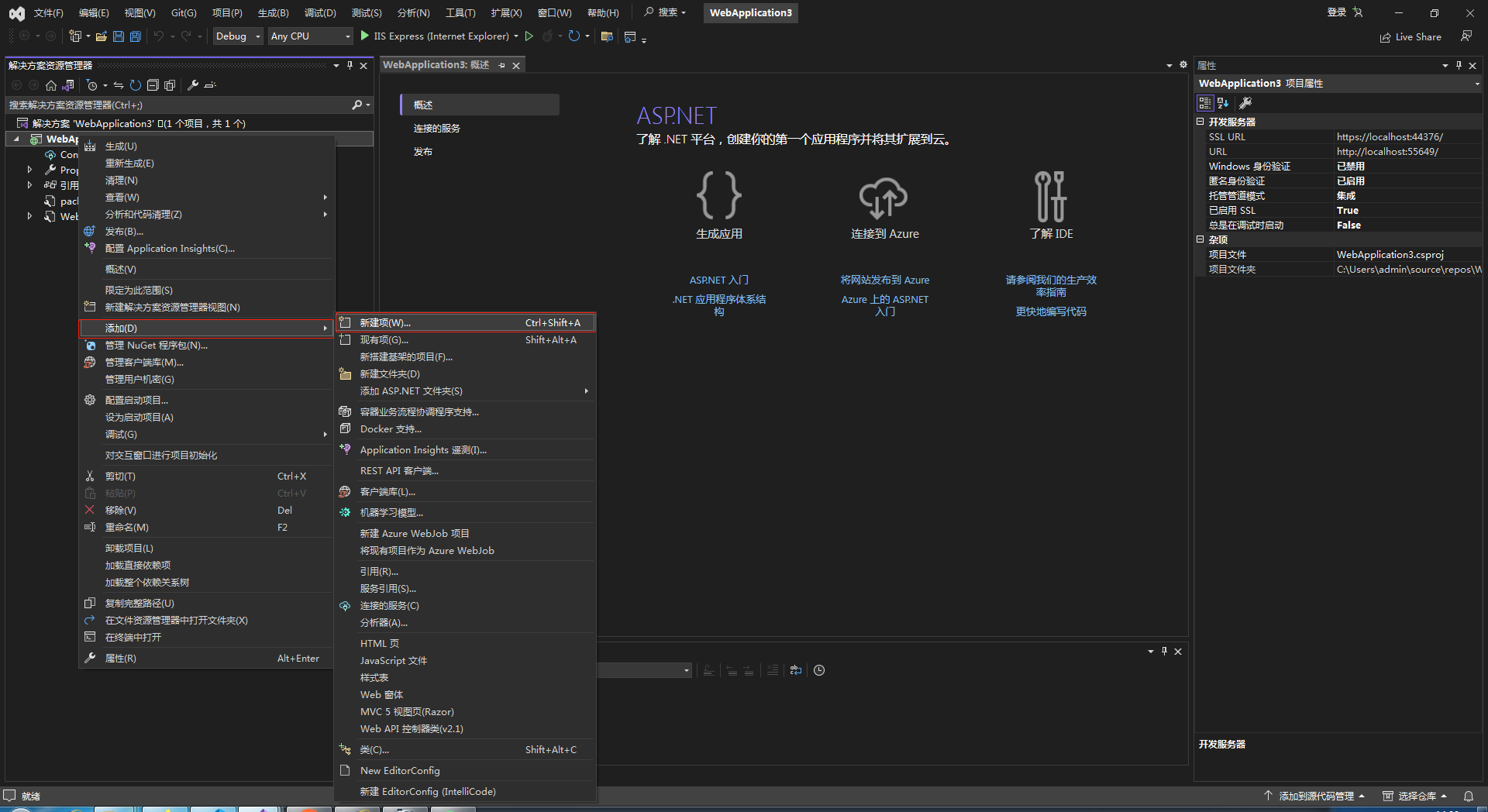Open the IIS Express browser dropdown arrow
The width and height of the screenshot is (1488, 812).
click(516, 36)
